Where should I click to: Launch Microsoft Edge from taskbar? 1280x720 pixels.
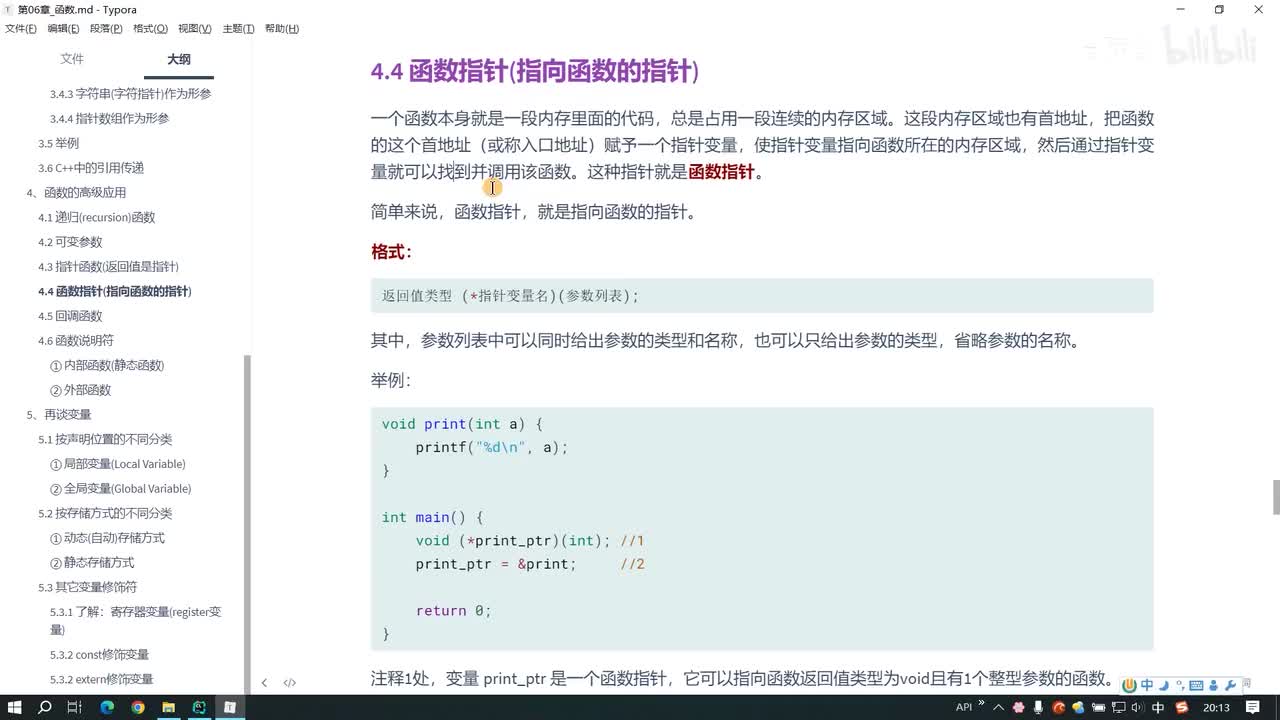coord(107,707)
